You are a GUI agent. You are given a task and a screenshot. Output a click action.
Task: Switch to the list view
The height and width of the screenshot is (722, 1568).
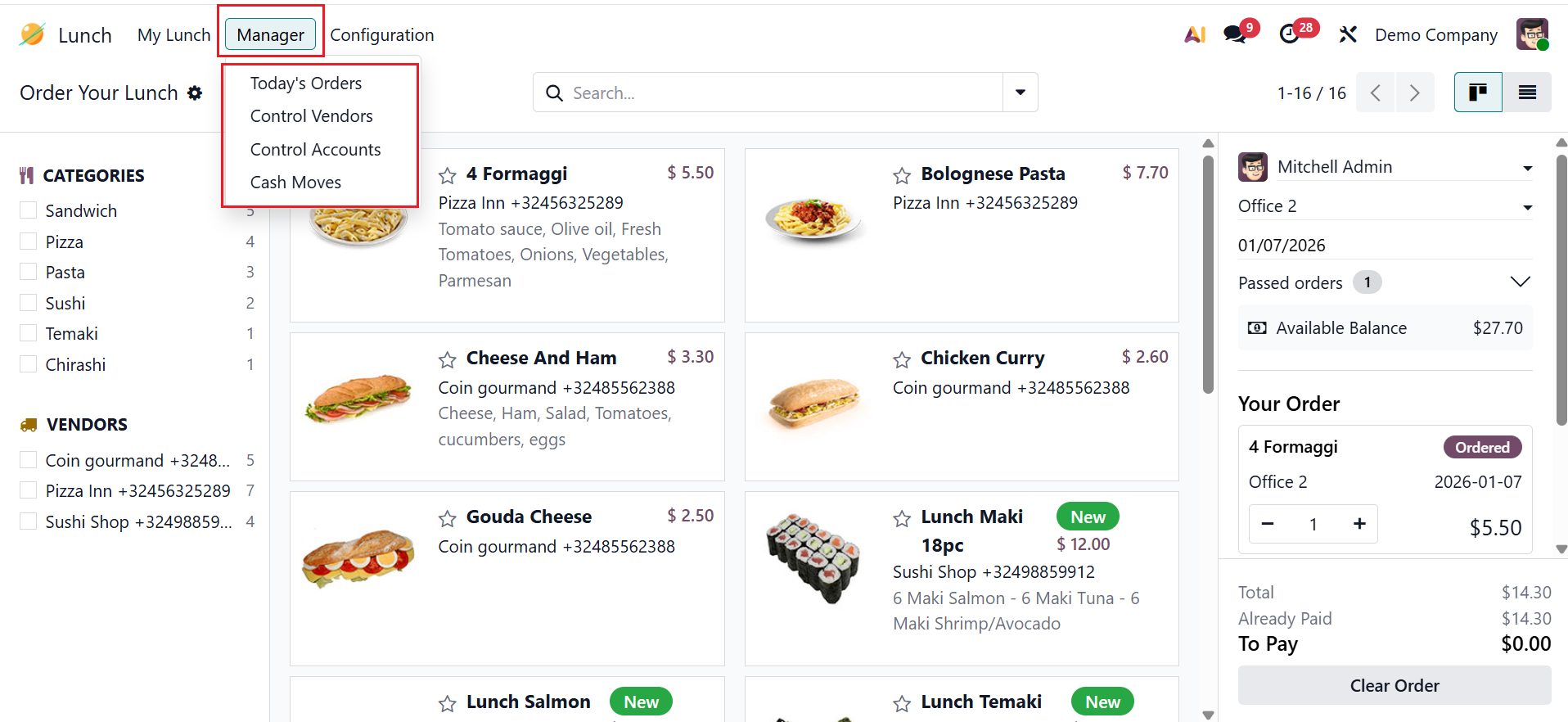coord(1527,93)
